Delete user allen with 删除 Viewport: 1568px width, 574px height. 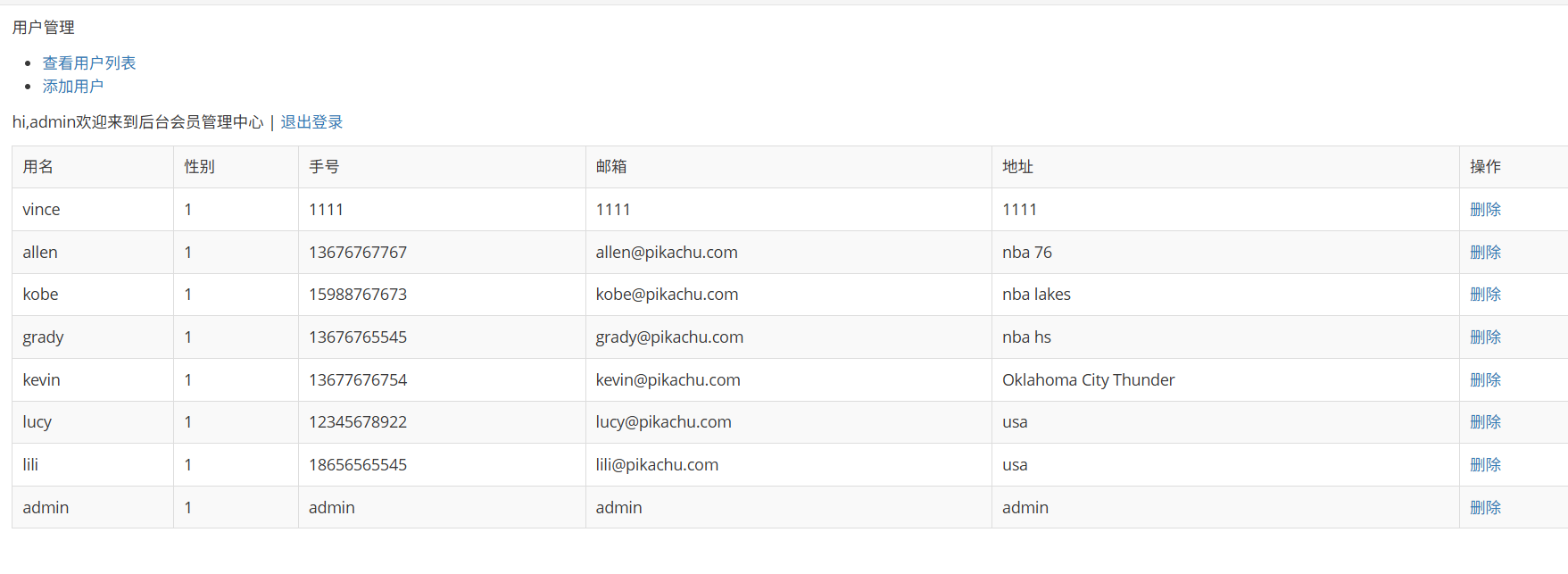(x=1485, y=253)
